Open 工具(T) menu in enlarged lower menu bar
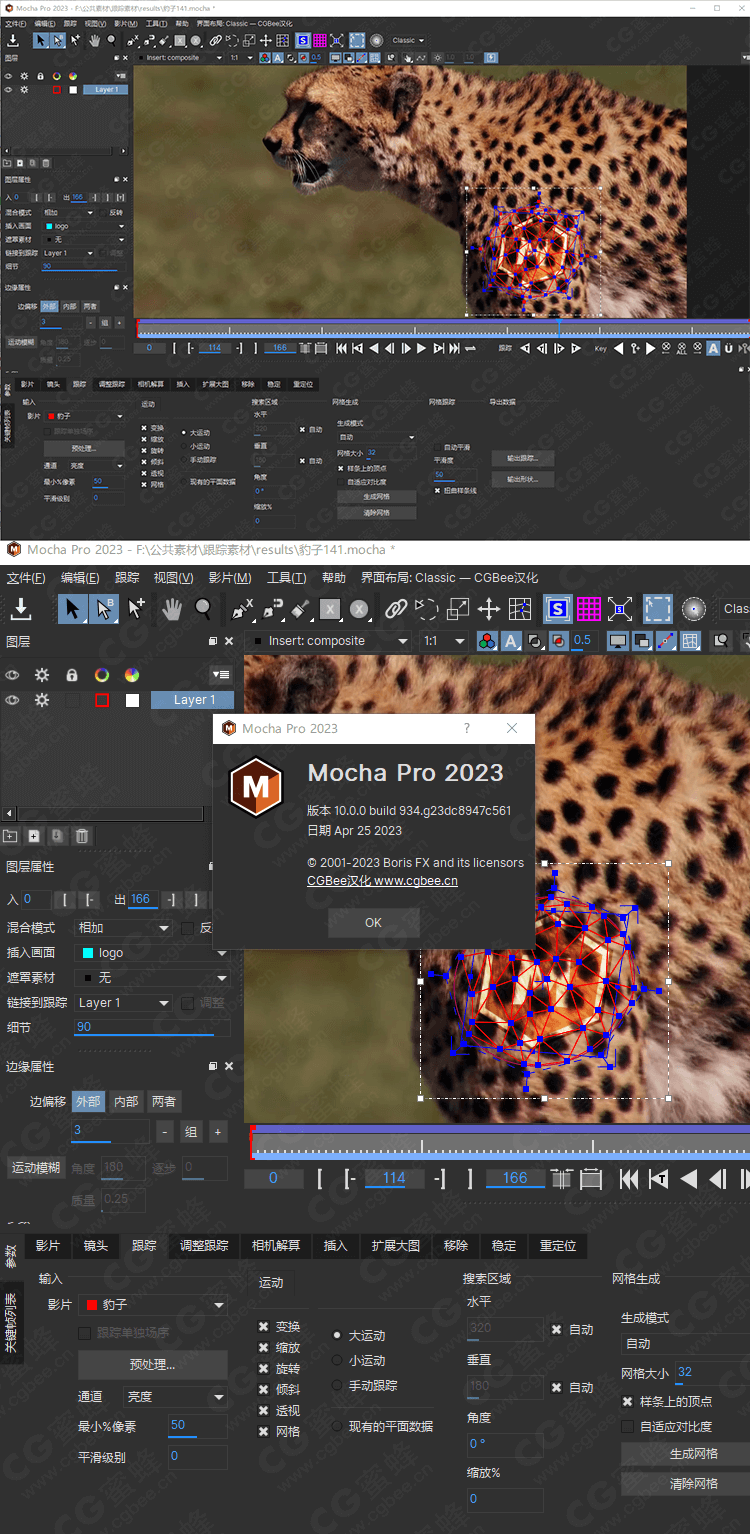The image size is (750, 1534). 286,578
